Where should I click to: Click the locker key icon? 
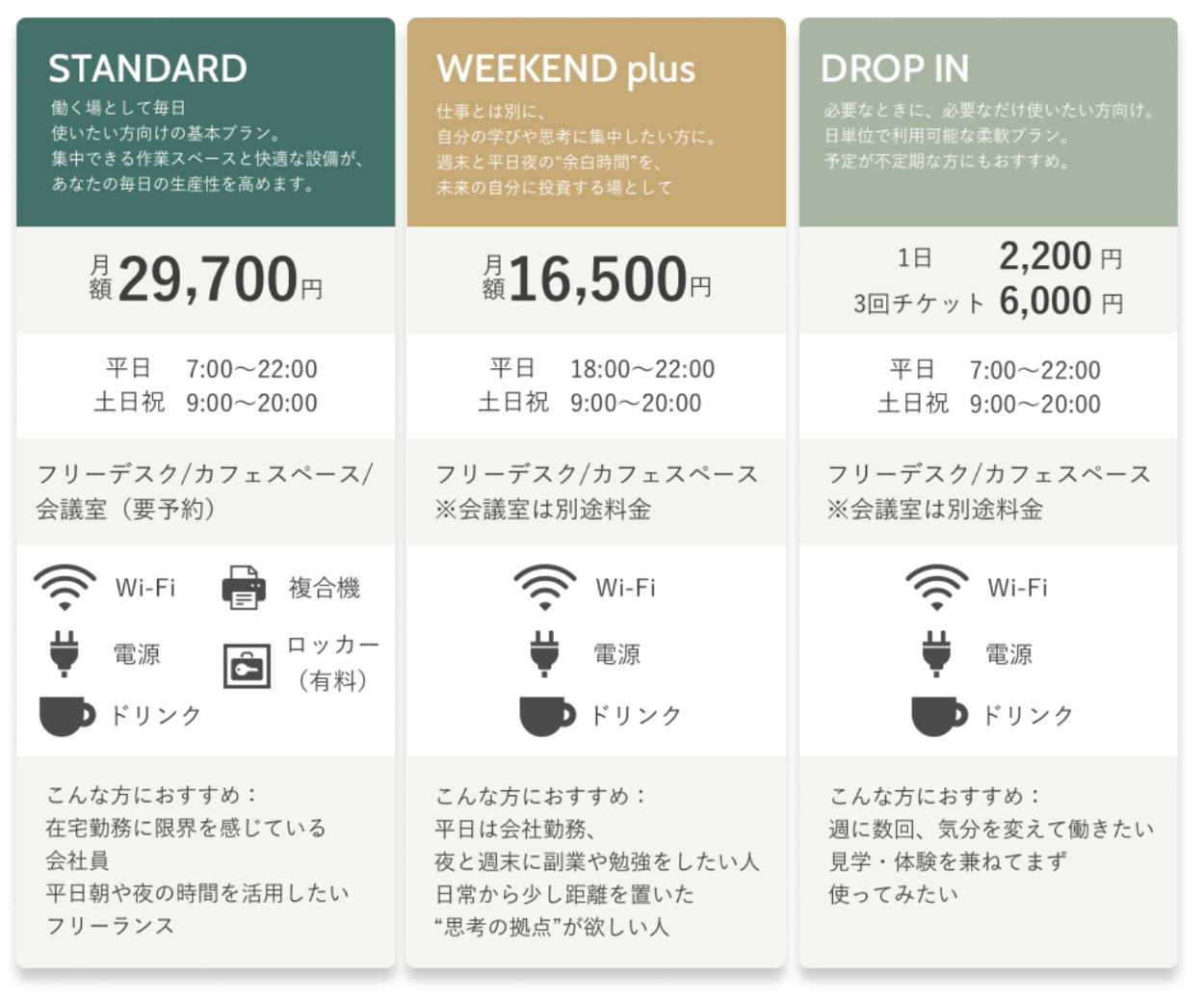click(247, 665)
